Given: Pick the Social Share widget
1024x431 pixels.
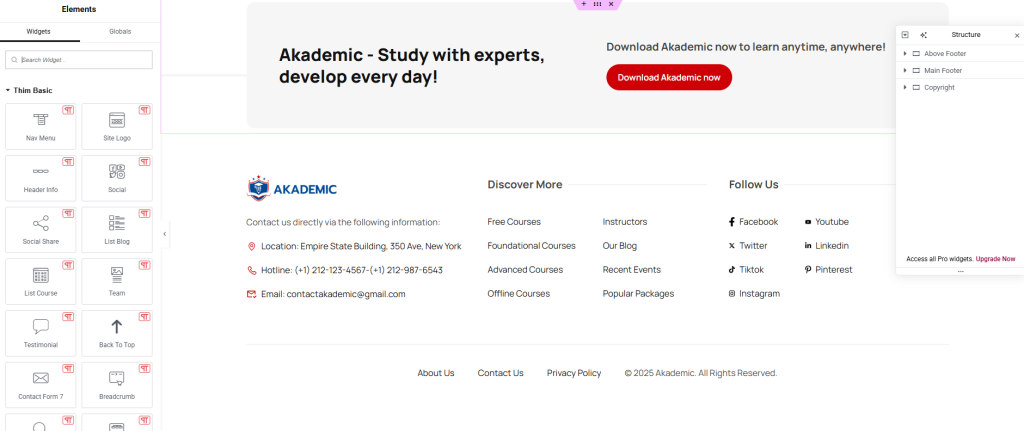Looking at the screenshot, I should (41, 229).
